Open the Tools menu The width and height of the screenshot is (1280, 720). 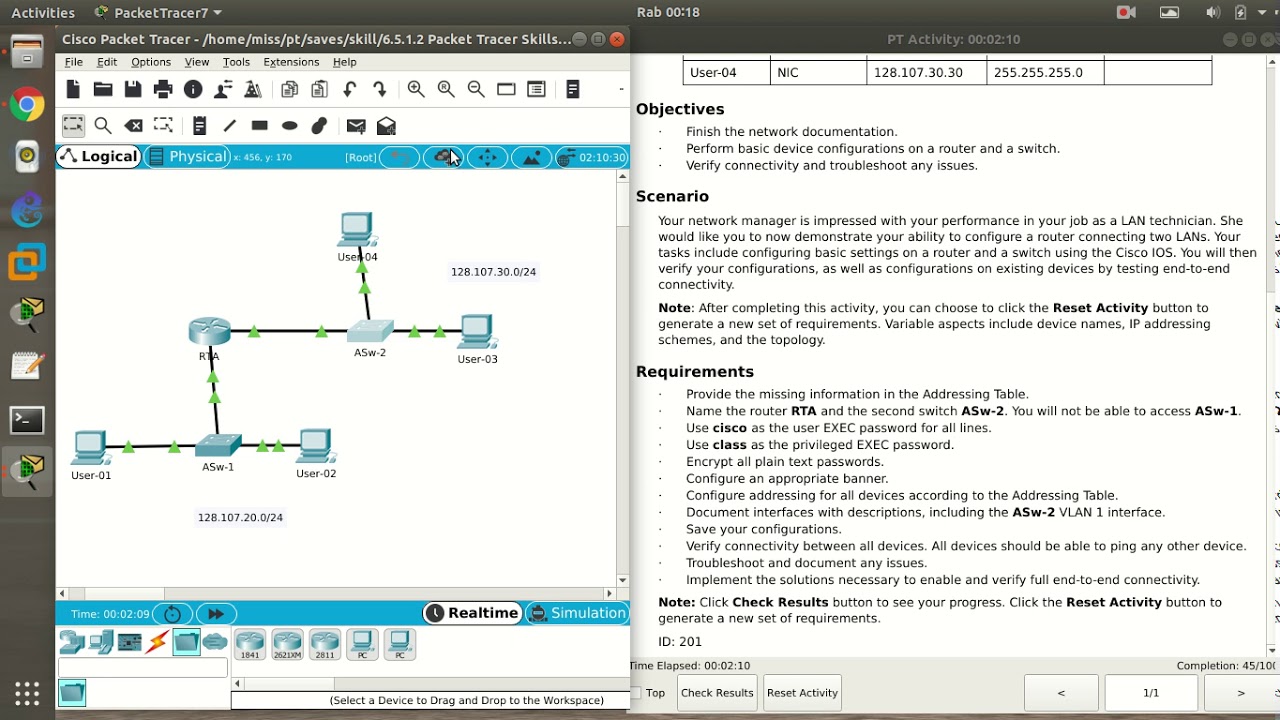point(236,62)
